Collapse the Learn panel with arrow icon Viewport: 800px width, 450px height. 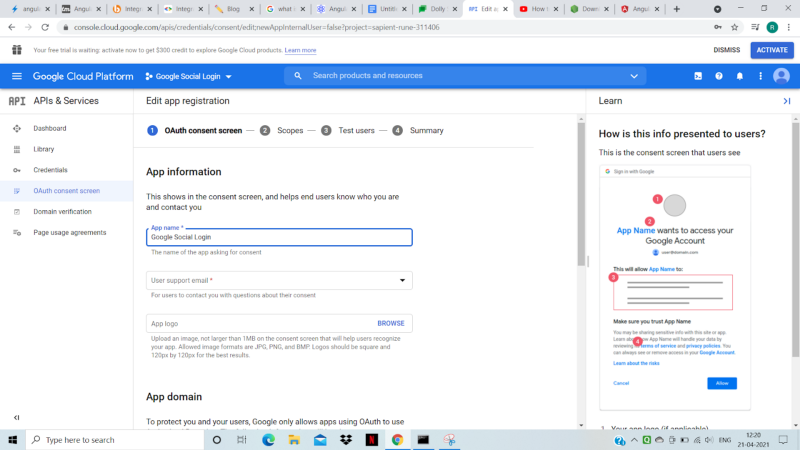[x=787, y=101]
